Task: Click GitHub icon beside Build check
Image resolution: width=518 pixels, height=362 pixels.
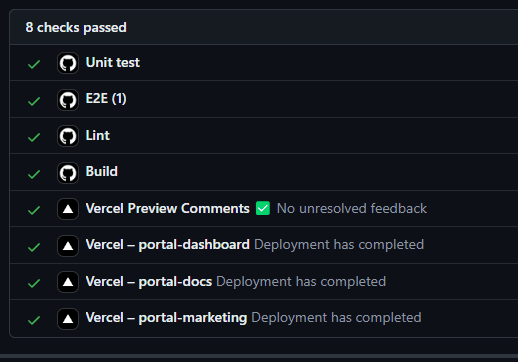Action: pyautogui.click(x=68, y=173)
